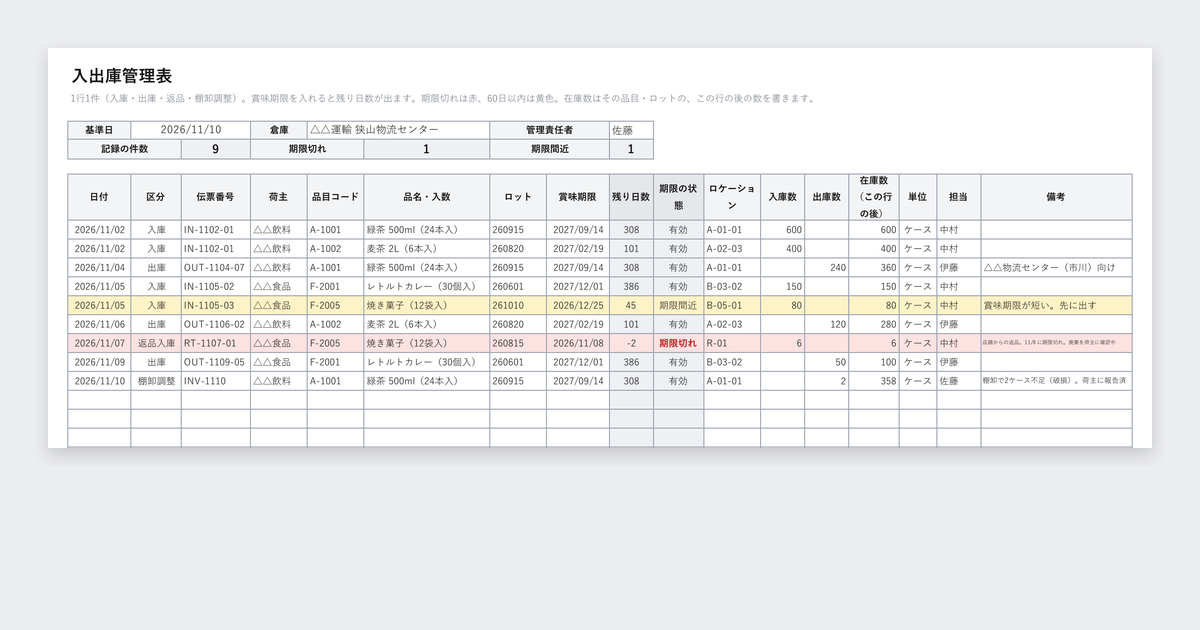Select the 区分 column header
This screenshot has height=630, width=1200.
point(155,197)
